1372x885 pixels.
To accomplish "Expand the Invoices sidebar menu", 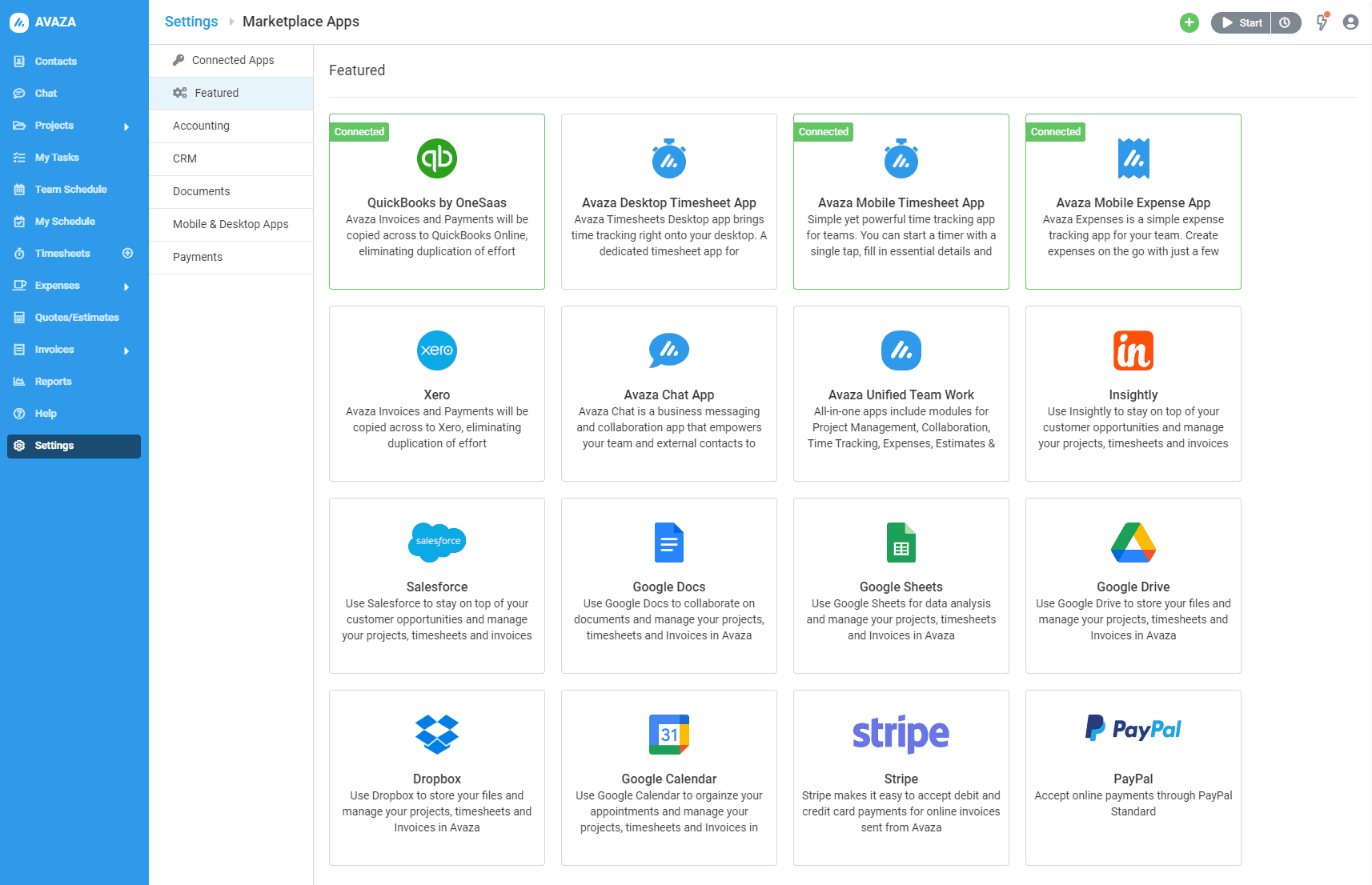I will (x=126, y=350).
